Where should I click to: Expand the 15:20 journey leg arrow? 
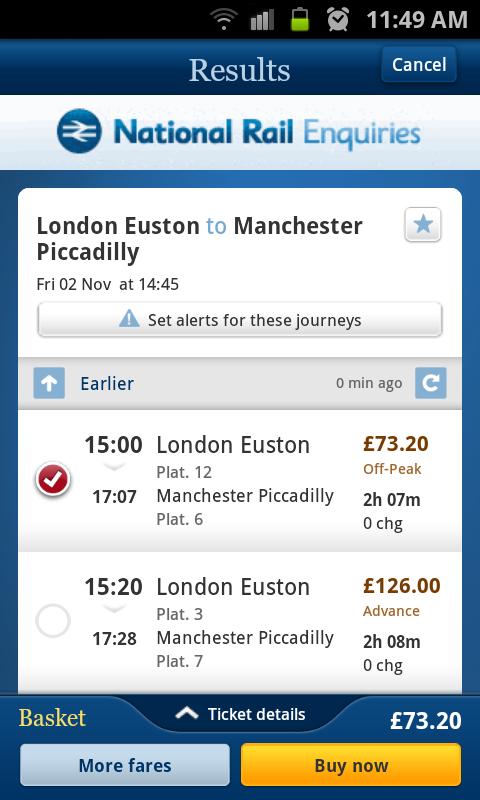tap(114, 608)
